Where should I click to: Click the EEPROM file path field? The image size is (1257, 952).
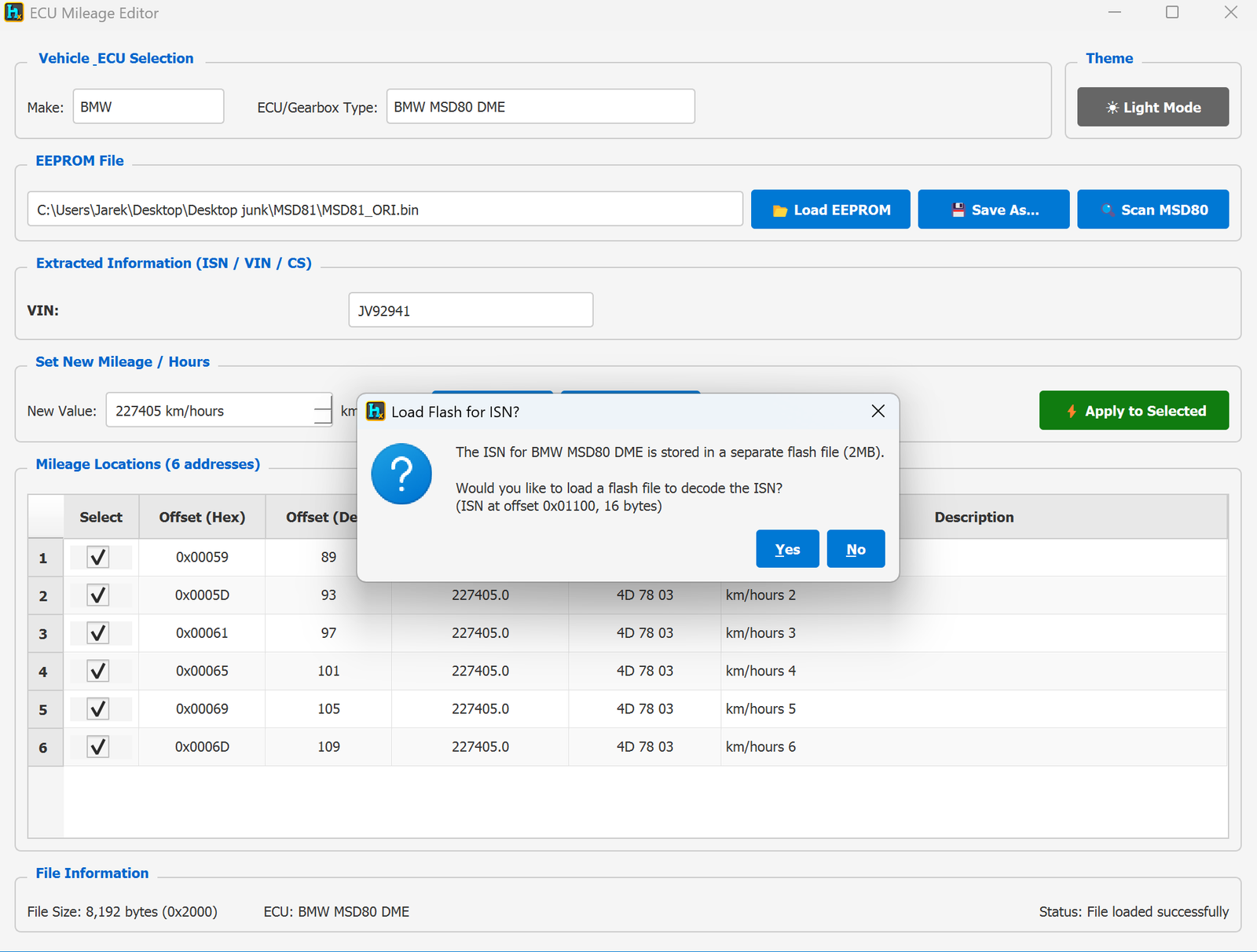pyautogui.click(x=385, y=209)
